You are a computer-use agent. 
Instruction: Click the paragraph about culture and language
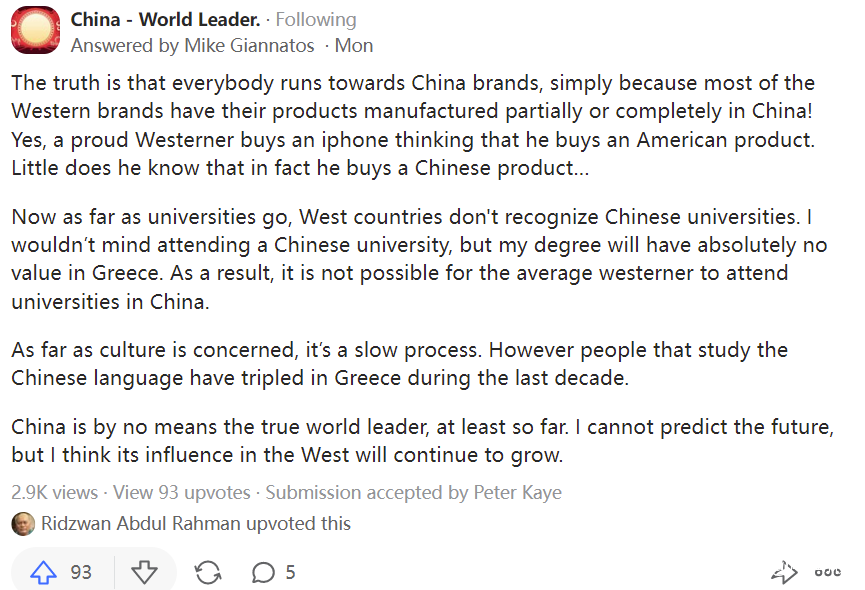click(400, 364)
